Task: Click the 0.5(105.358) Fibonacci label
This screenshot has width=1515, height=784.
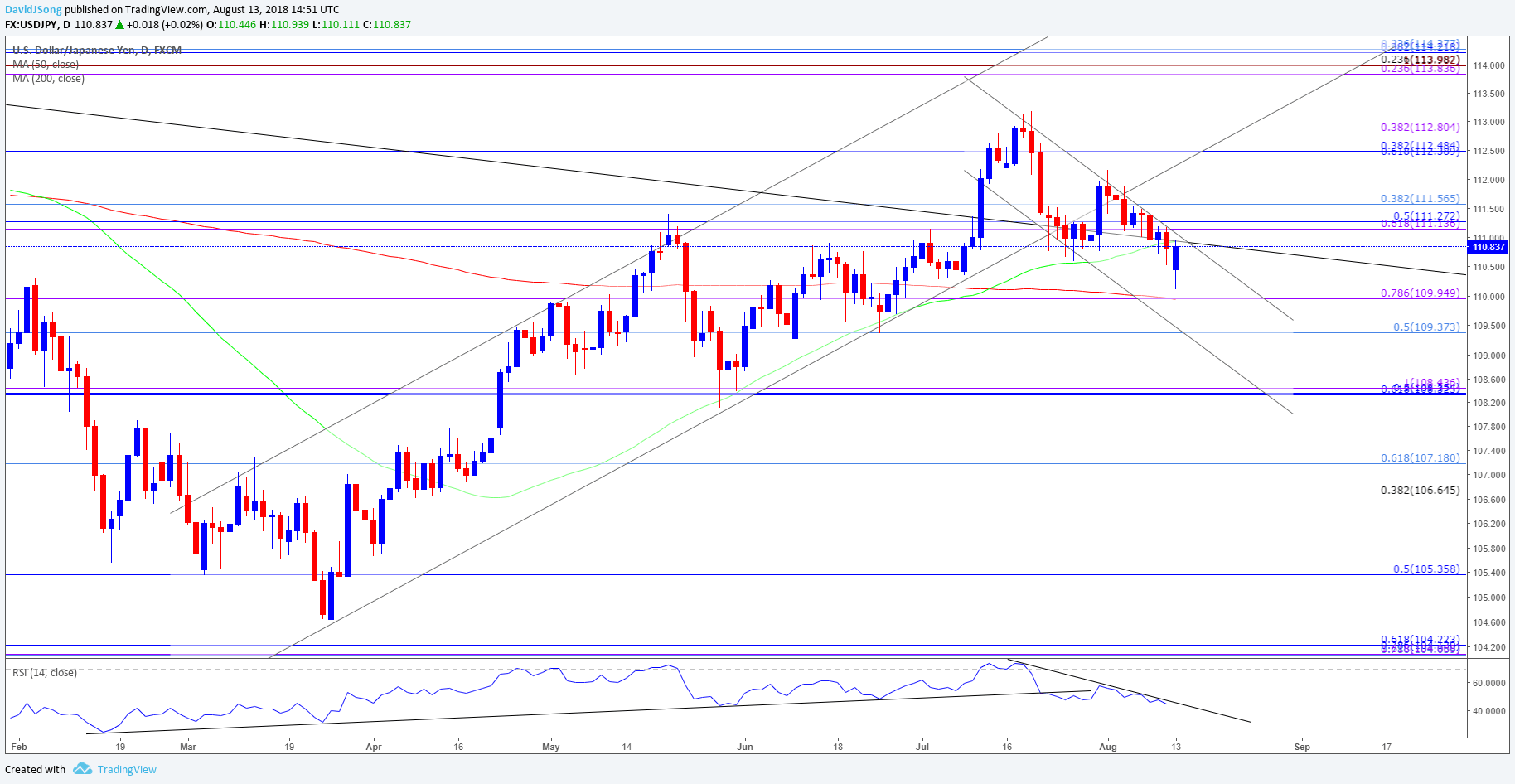Action: 1426,569
